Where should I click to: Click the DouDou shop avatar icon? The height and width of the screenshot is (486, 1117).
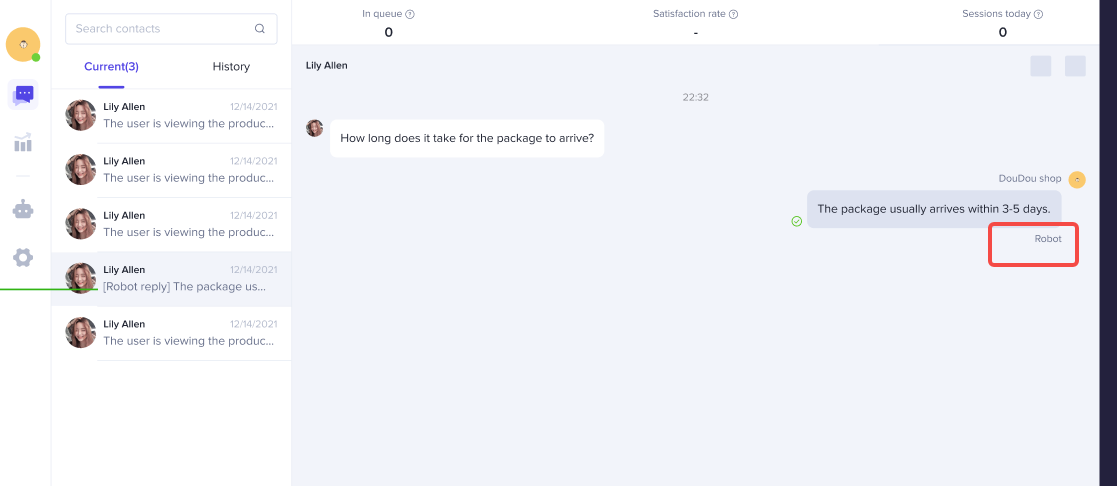(1077, 179)
